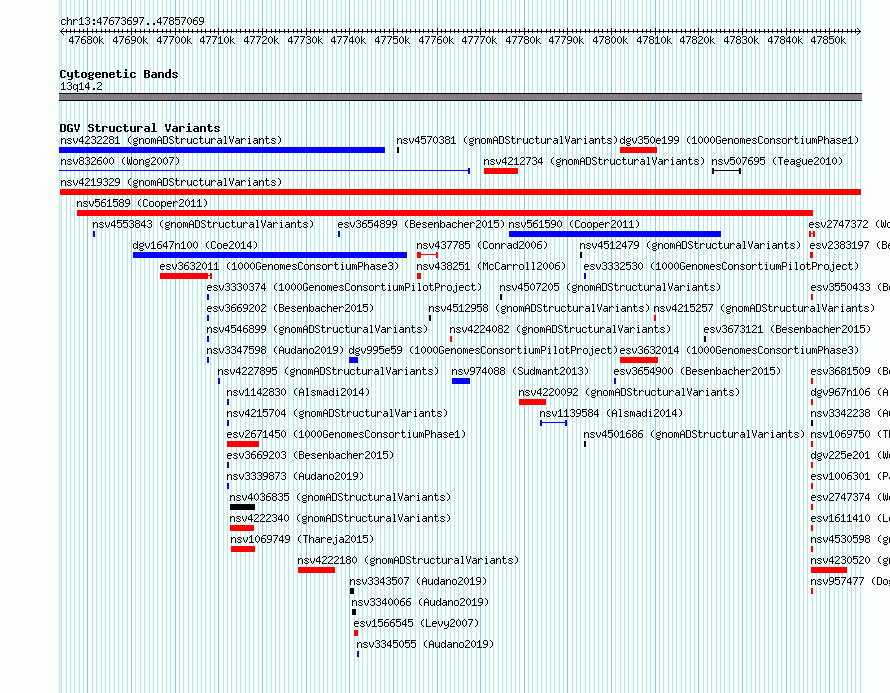Open nsv4212734 variant label

[x=594, y=161]
